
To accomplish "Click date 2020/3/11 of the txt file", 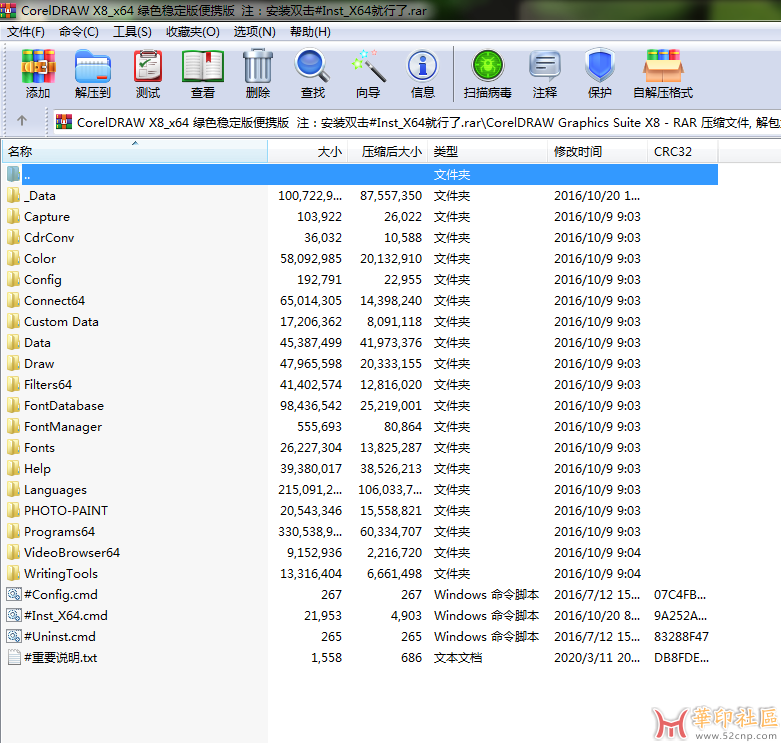I will [597, 657].
